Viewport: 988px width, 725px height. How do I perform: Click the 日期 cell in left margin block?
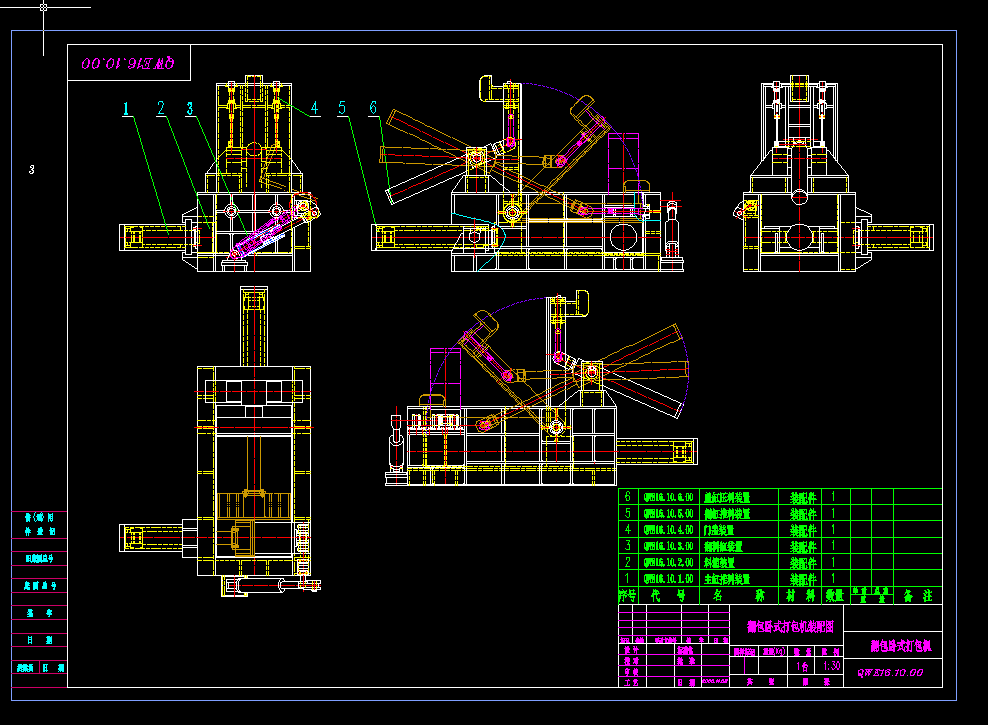point(39,640)
